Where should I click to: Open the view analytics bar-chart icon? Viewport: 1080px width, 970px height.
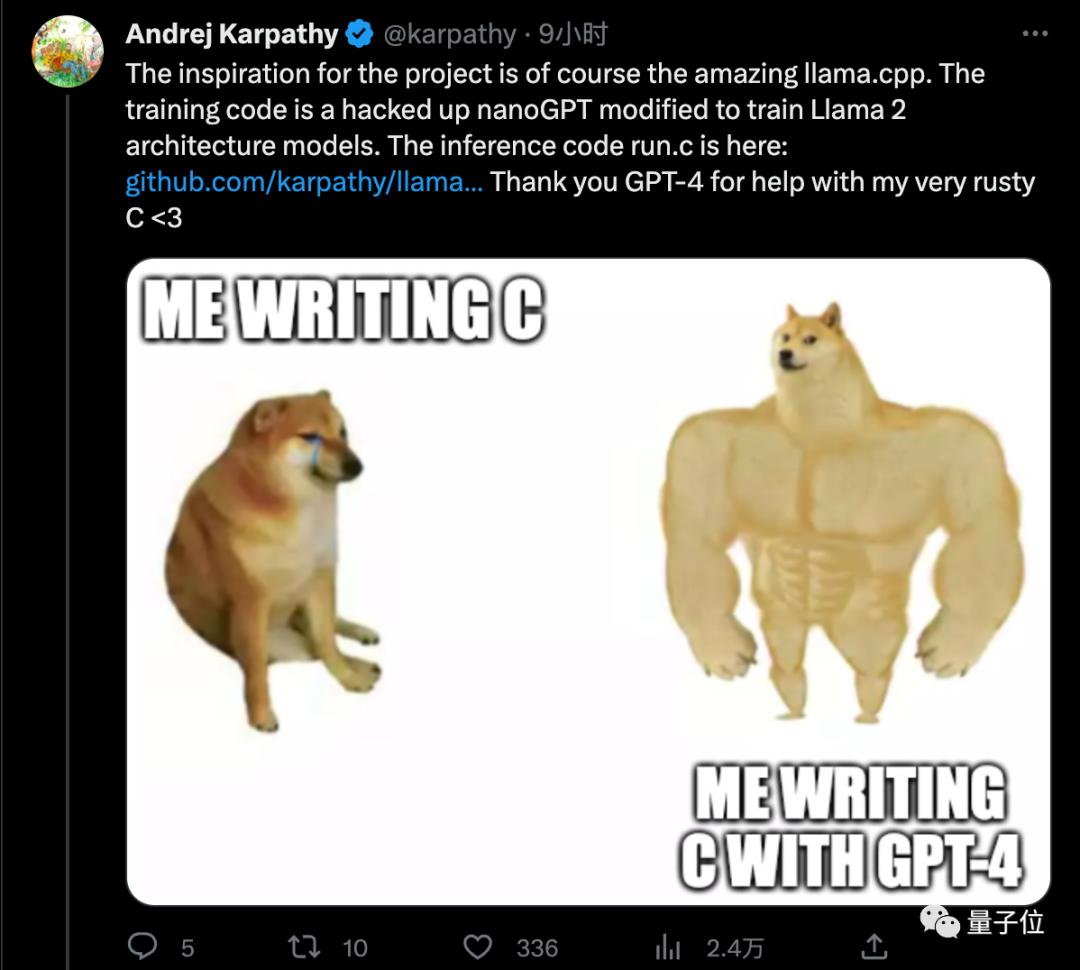point(667,946)
